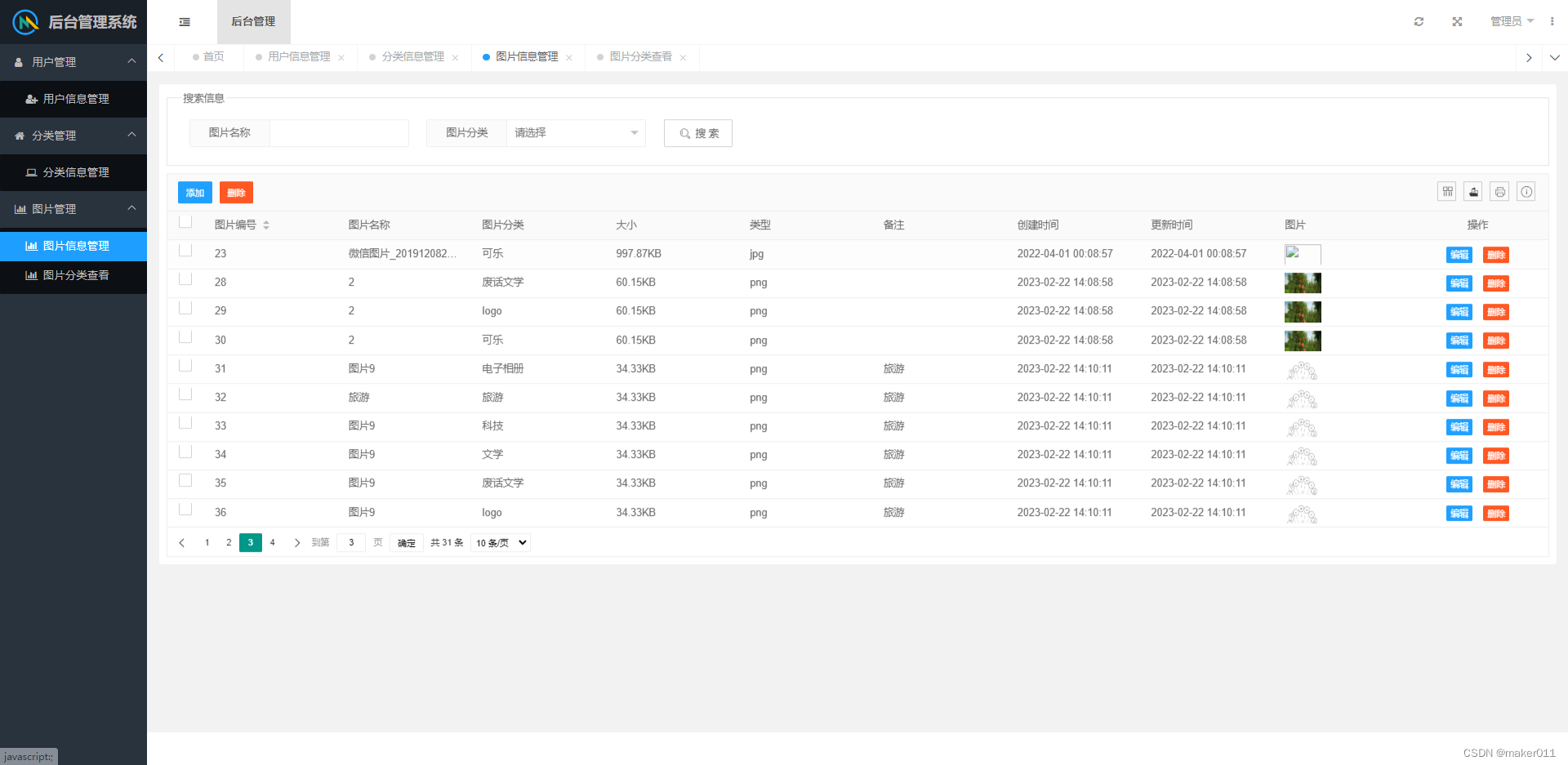The width and height of the screenshot is (1568, 765).
Task: Check the checkbox for row 30
Action: tap(185, 336)
